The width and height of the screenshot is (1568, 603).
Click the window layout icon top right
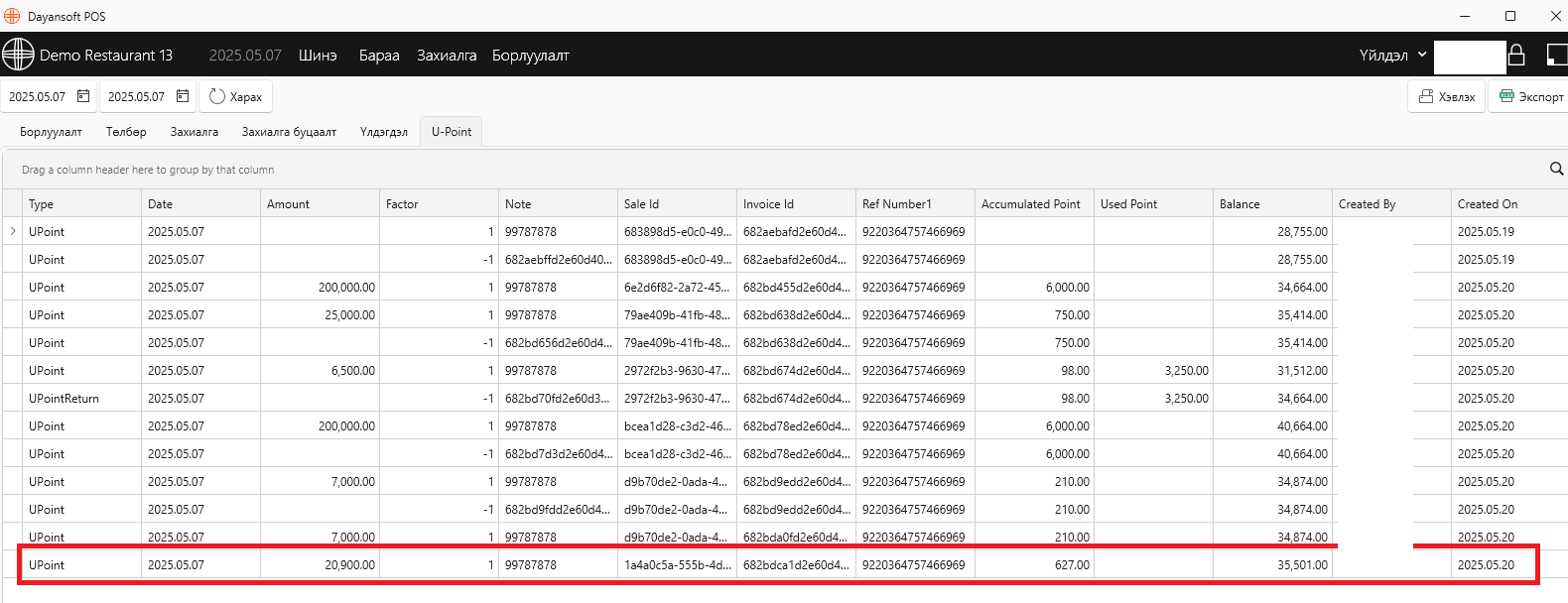pos(1557,55)
